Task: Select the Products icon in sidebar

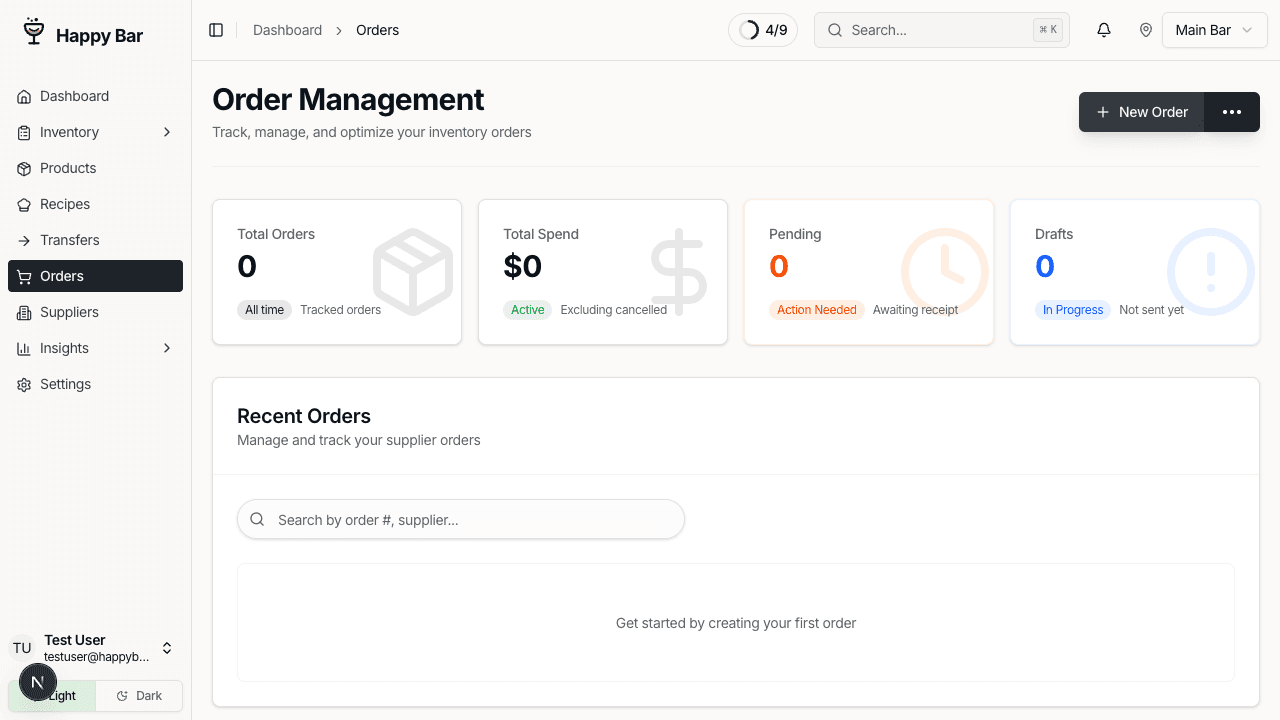Action: (23, 168)
